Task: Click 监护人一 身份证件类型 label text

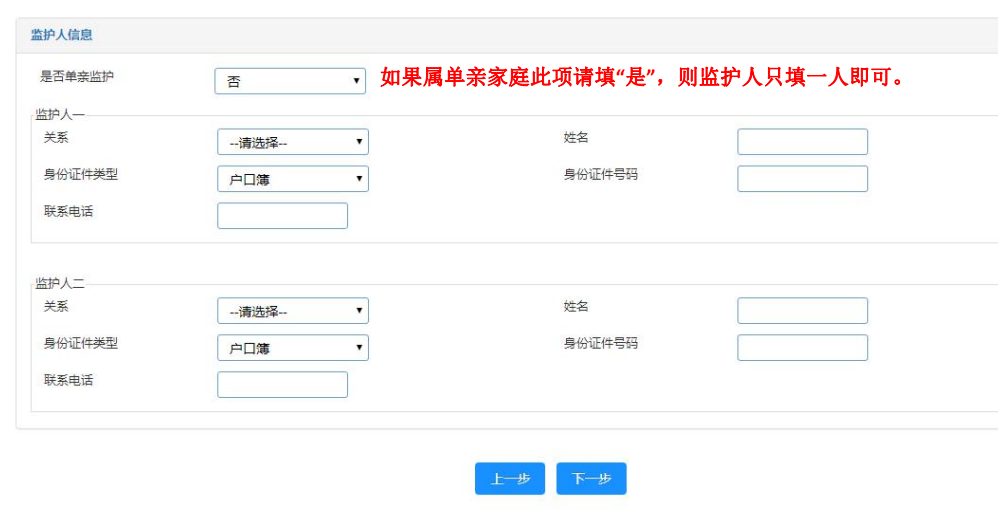Action: coord(81,175)
